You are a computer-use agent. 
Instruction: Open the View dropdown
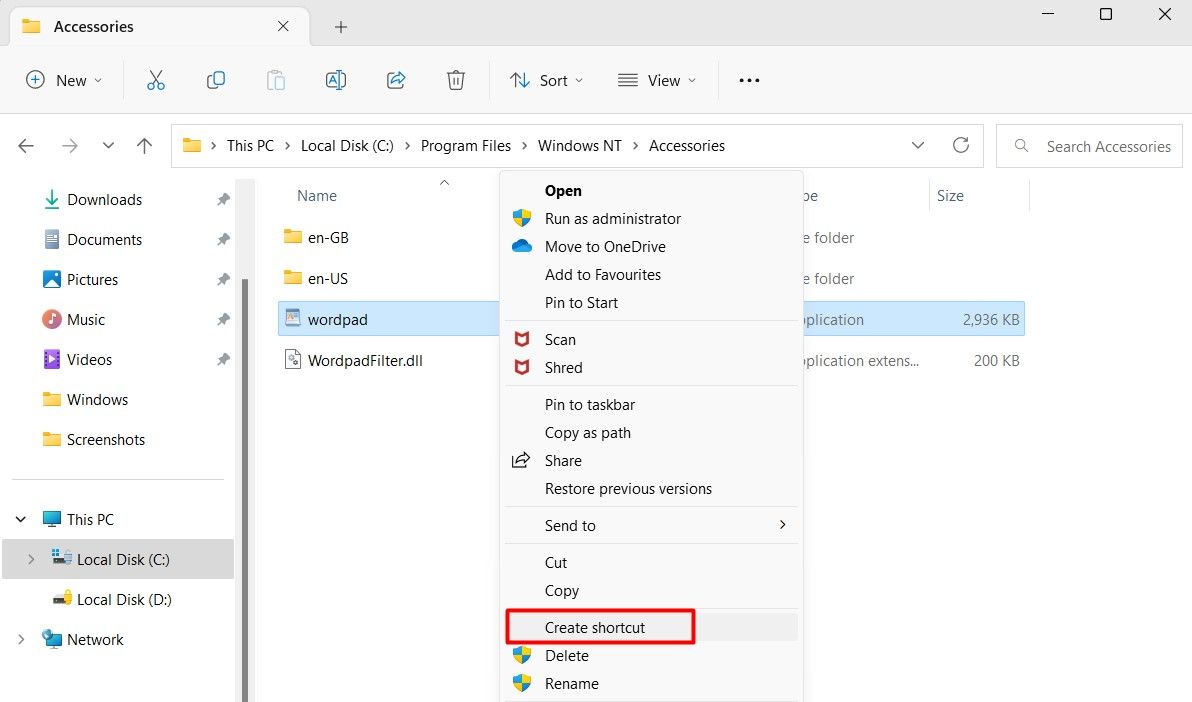point(656,80)
